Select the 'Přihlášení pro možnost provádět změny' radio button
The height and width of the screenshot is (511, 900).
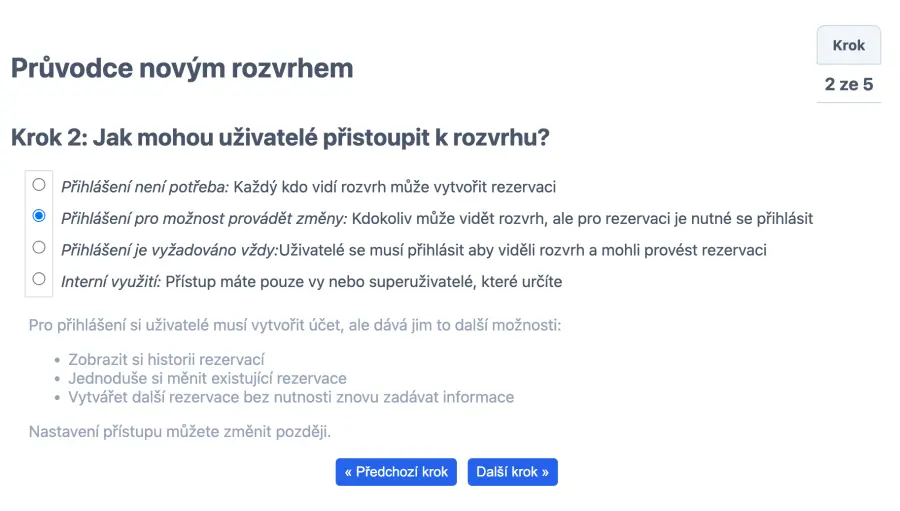click(x=39, y=216)
